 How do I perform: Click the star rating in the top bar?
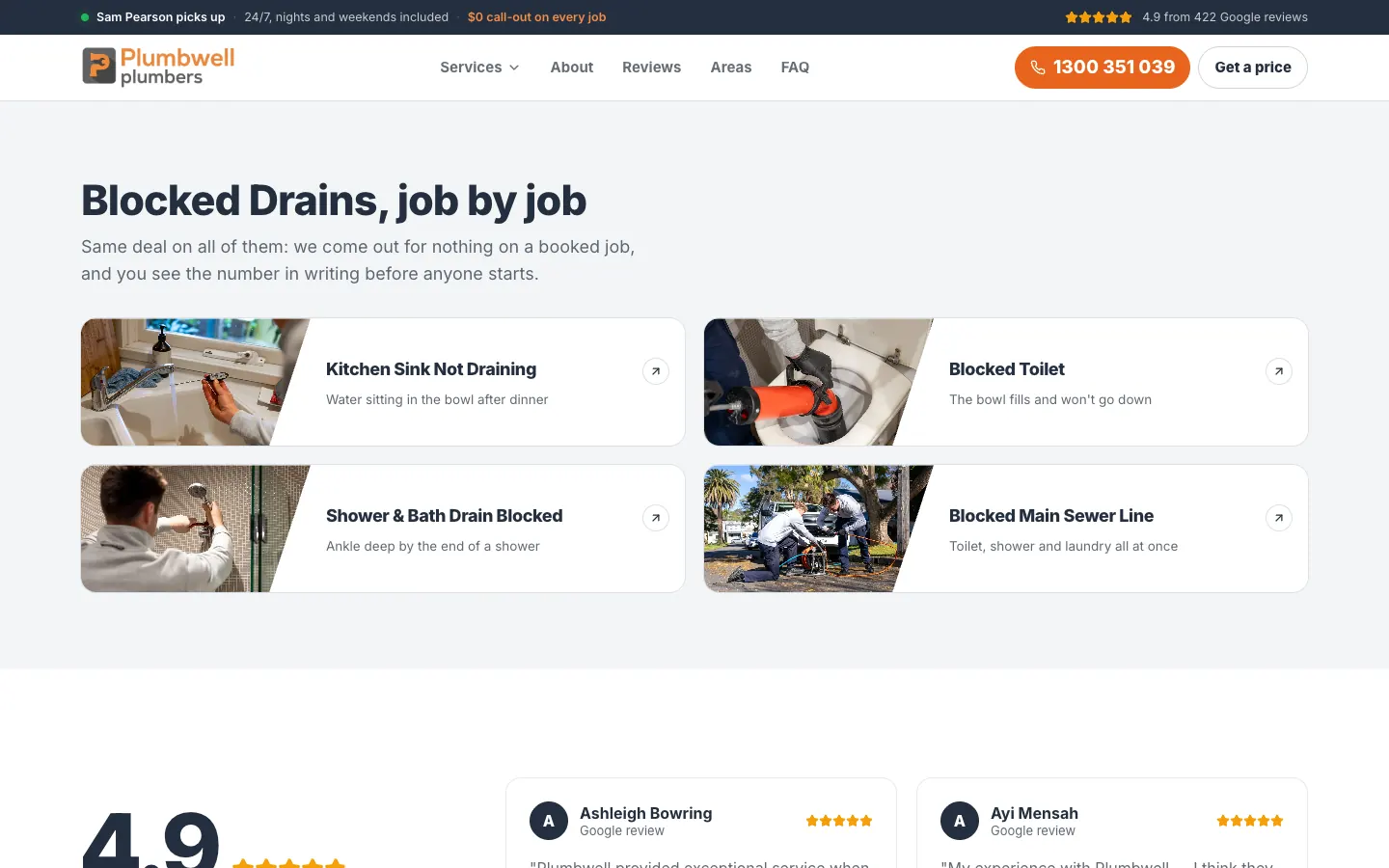pyautogui.click(x=1099, y=17)
